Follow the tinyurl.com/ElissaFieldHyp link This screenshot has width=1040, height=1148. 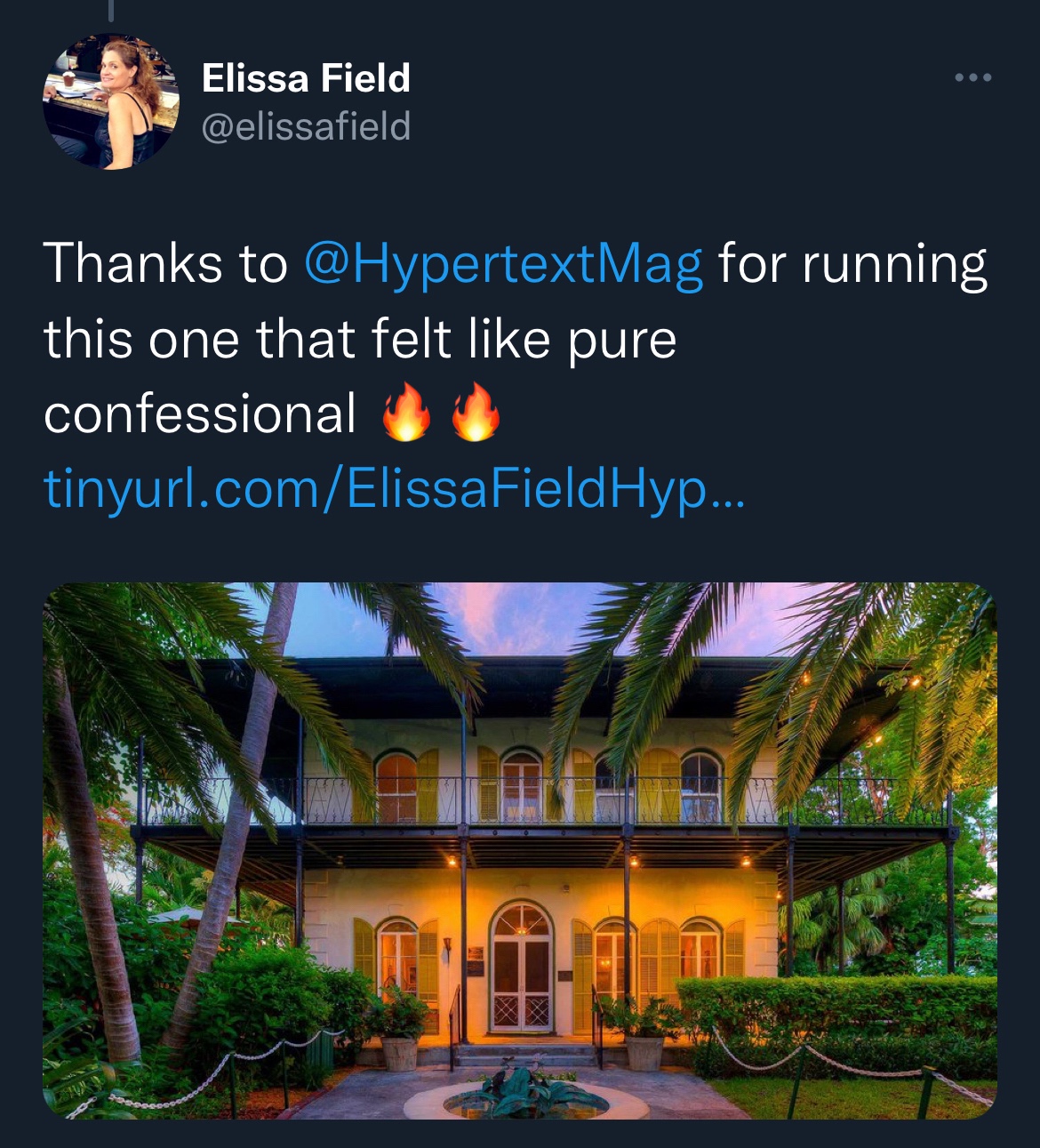tap(394, 488)
